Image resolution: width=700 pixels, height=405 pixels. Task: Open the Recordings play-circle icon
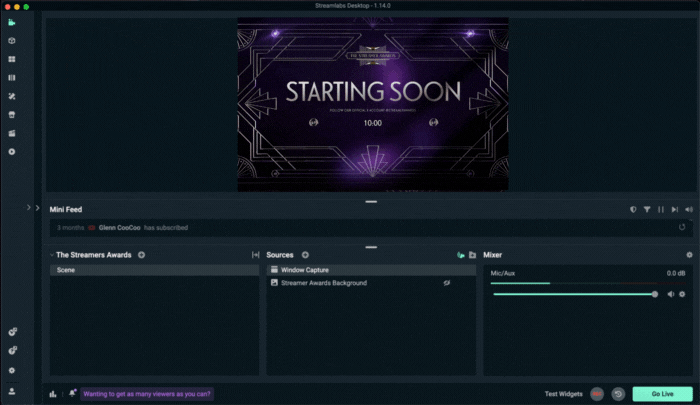(12, 152)
